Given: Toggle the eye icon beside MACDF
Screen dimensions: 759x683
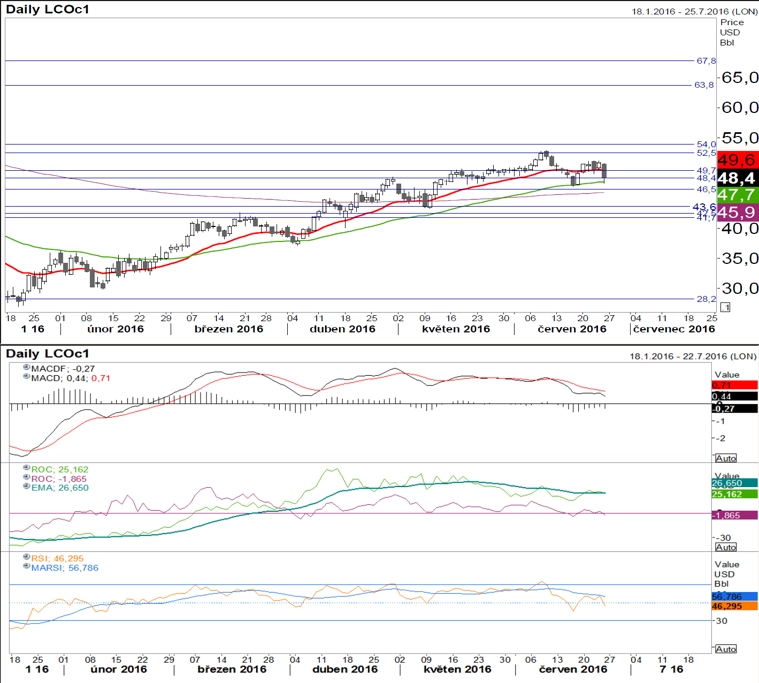Looking at the screenshot, I should [x=27, y=367].
